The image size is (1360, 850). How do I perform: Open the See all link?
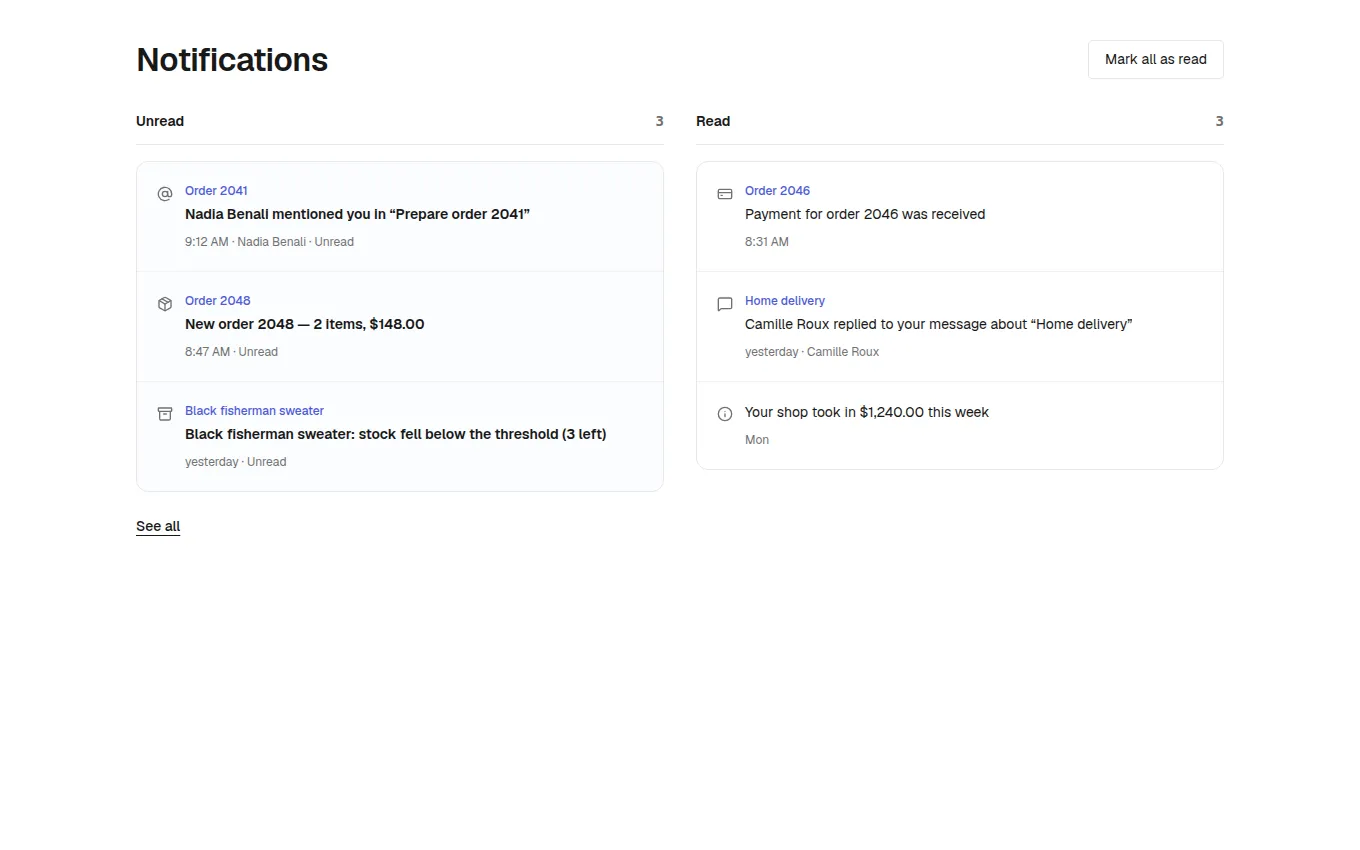click(158, 526)
